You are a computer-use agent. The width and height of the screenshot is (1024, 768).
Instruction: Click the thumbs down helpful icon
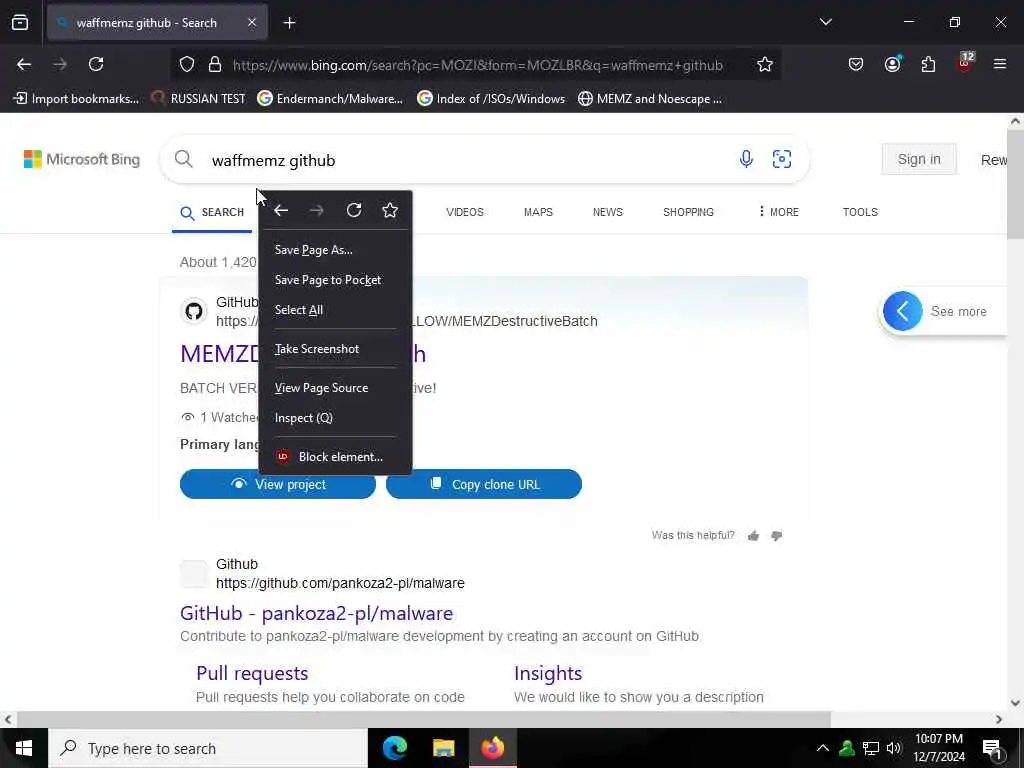pyautogui.click(x=776, y=536)
